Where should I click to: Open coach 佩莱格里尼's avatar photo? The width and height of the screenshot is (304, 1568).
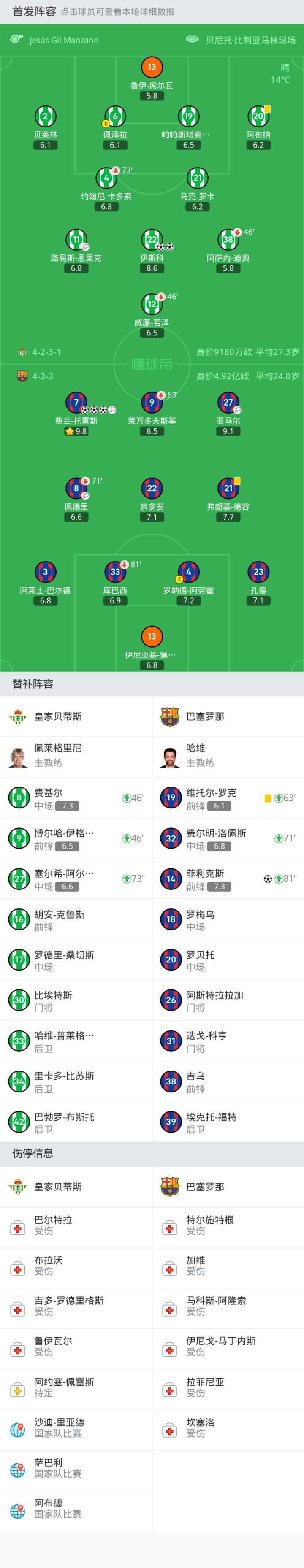18,757
